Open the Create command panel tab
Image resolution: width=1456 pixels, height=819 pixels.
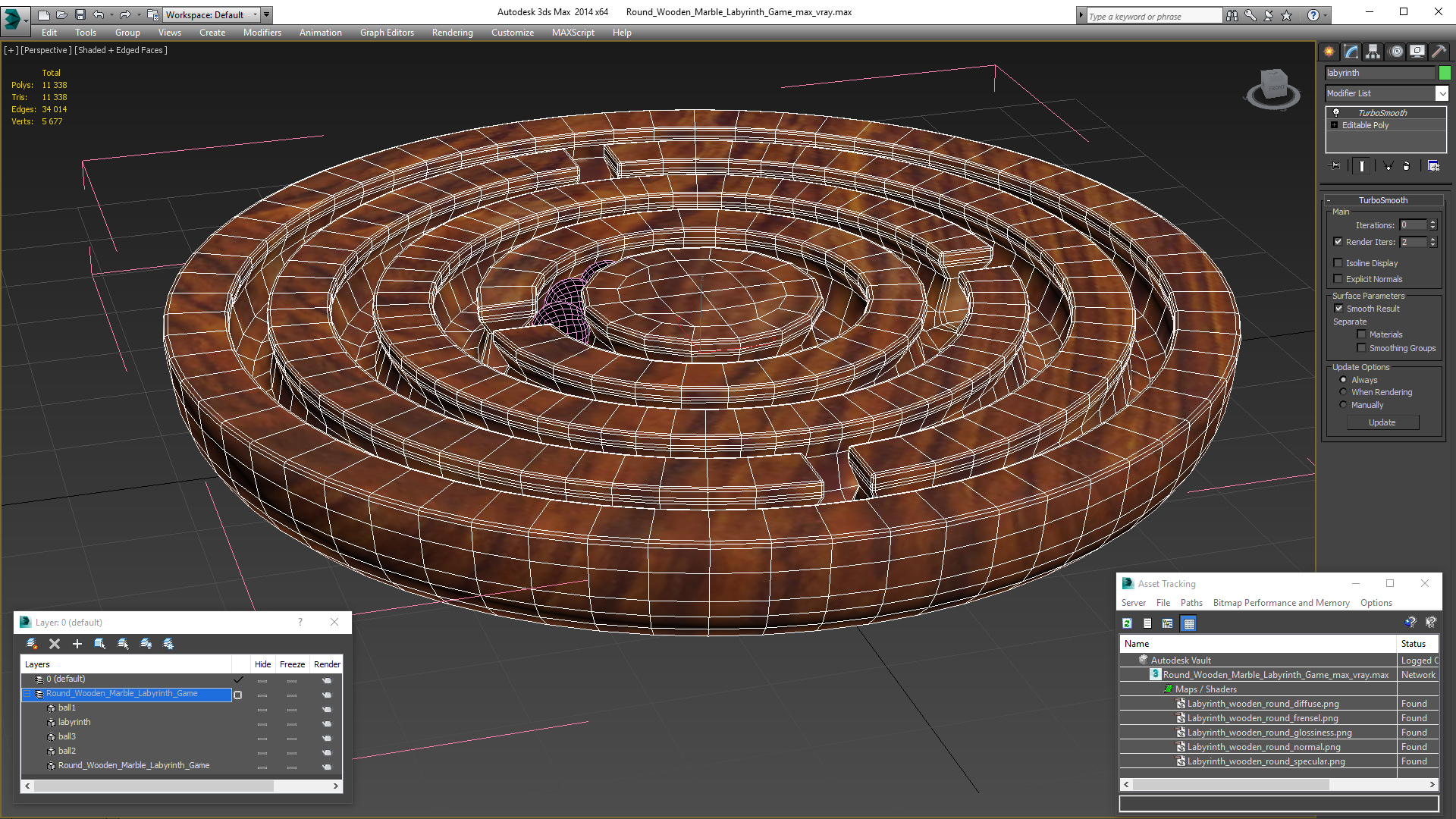[1329, 52]
